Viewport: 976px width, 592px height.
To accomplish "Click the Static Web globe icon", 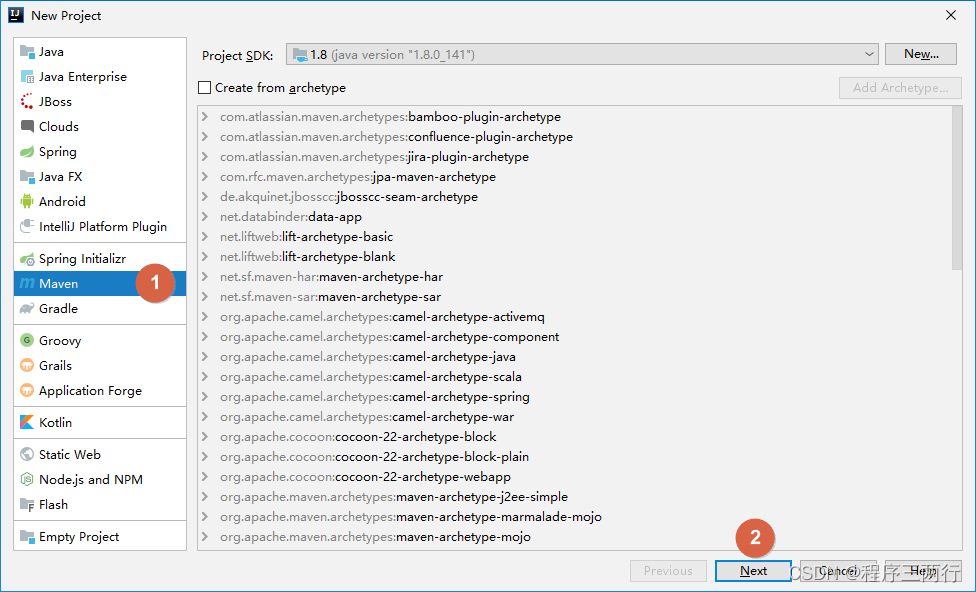I will click(27, 454).
